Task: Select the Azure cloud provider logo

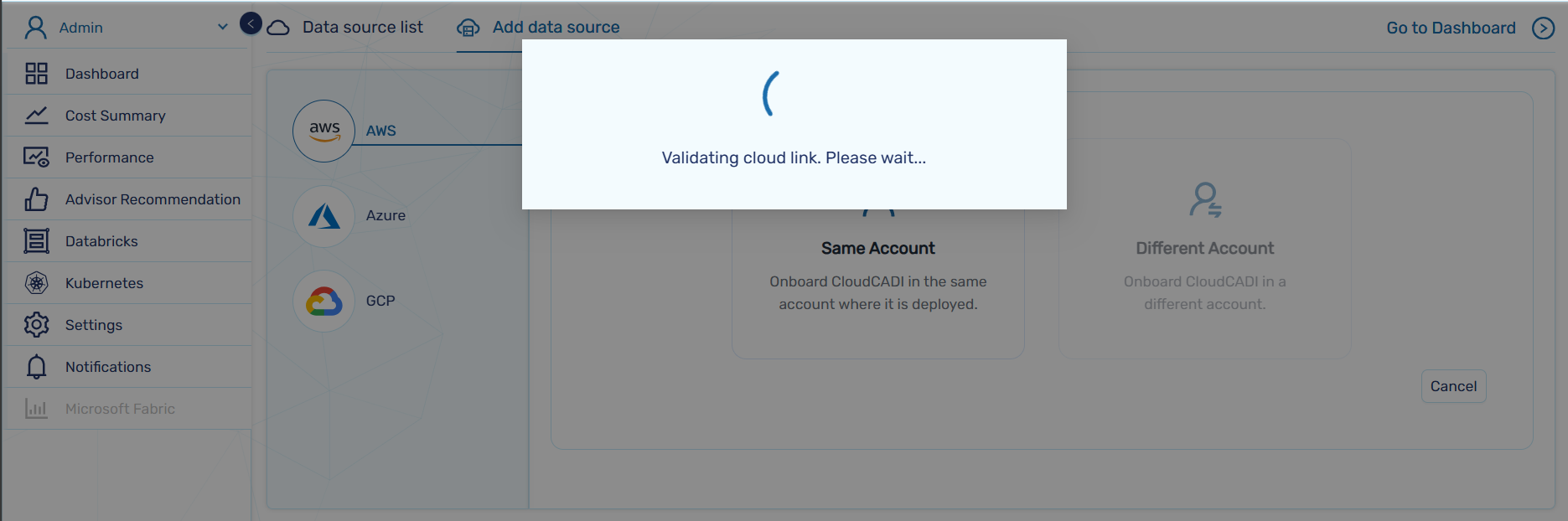Action: click(x=323, y=216)
